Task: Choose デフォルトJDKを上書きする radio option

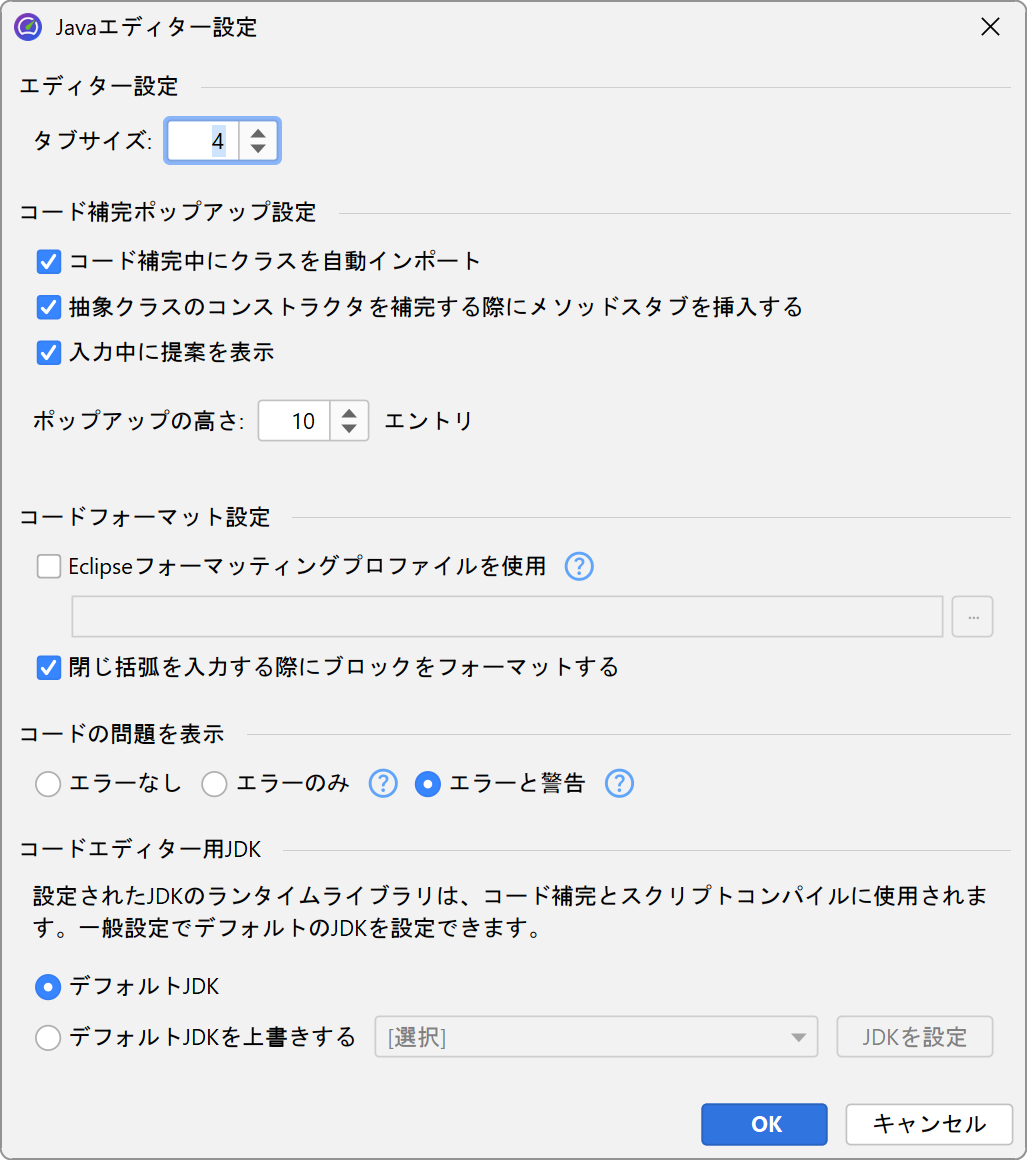Action: (48, 1038)
